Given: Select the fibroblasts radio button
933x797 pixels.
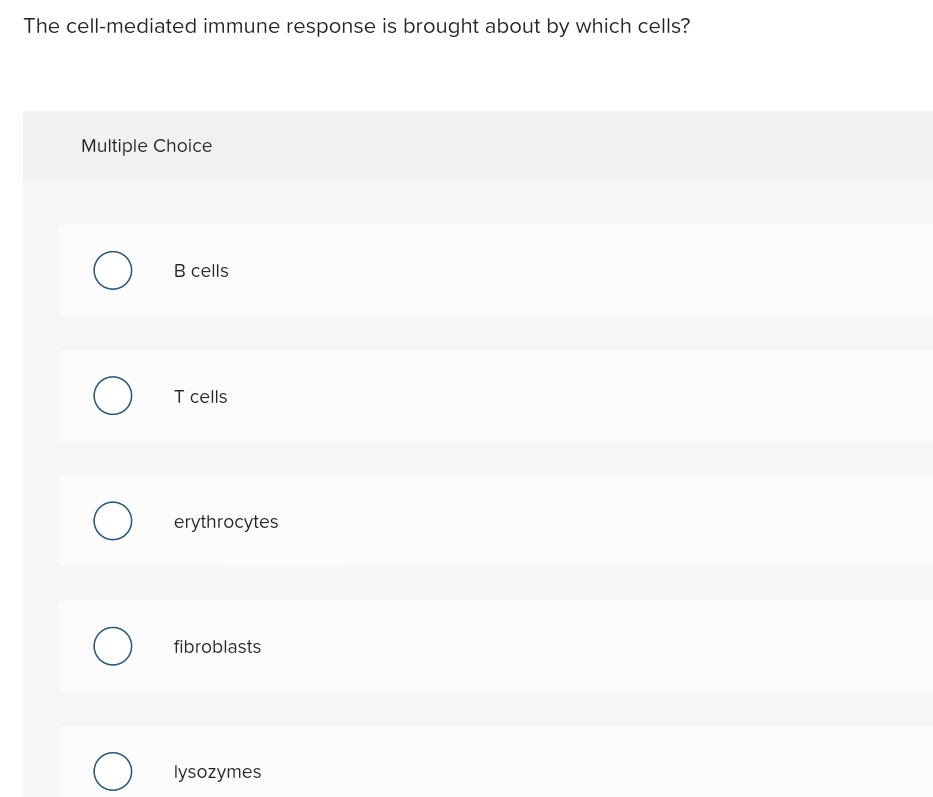Looking at the screenshot, I should 113,645.
